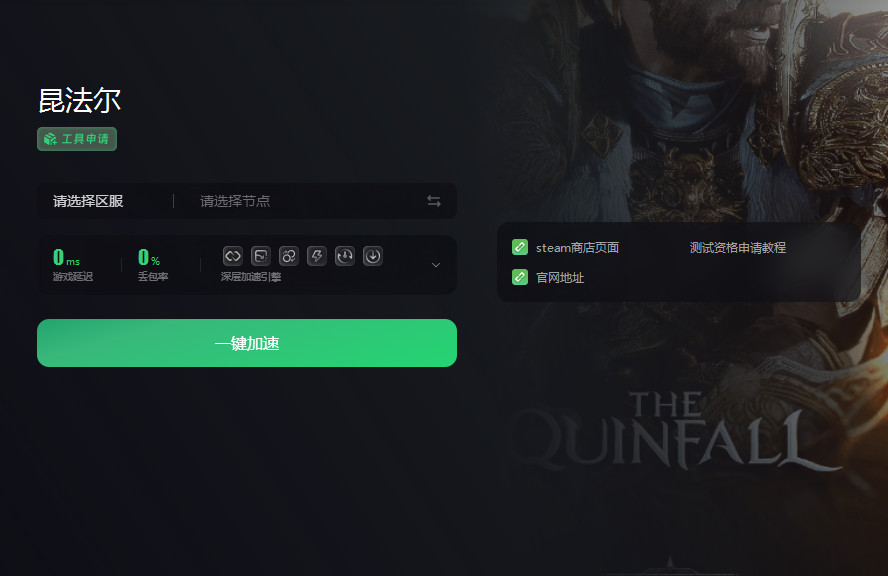
Task: Click the swap arrows icon in server row
Action: pos(434,201)
